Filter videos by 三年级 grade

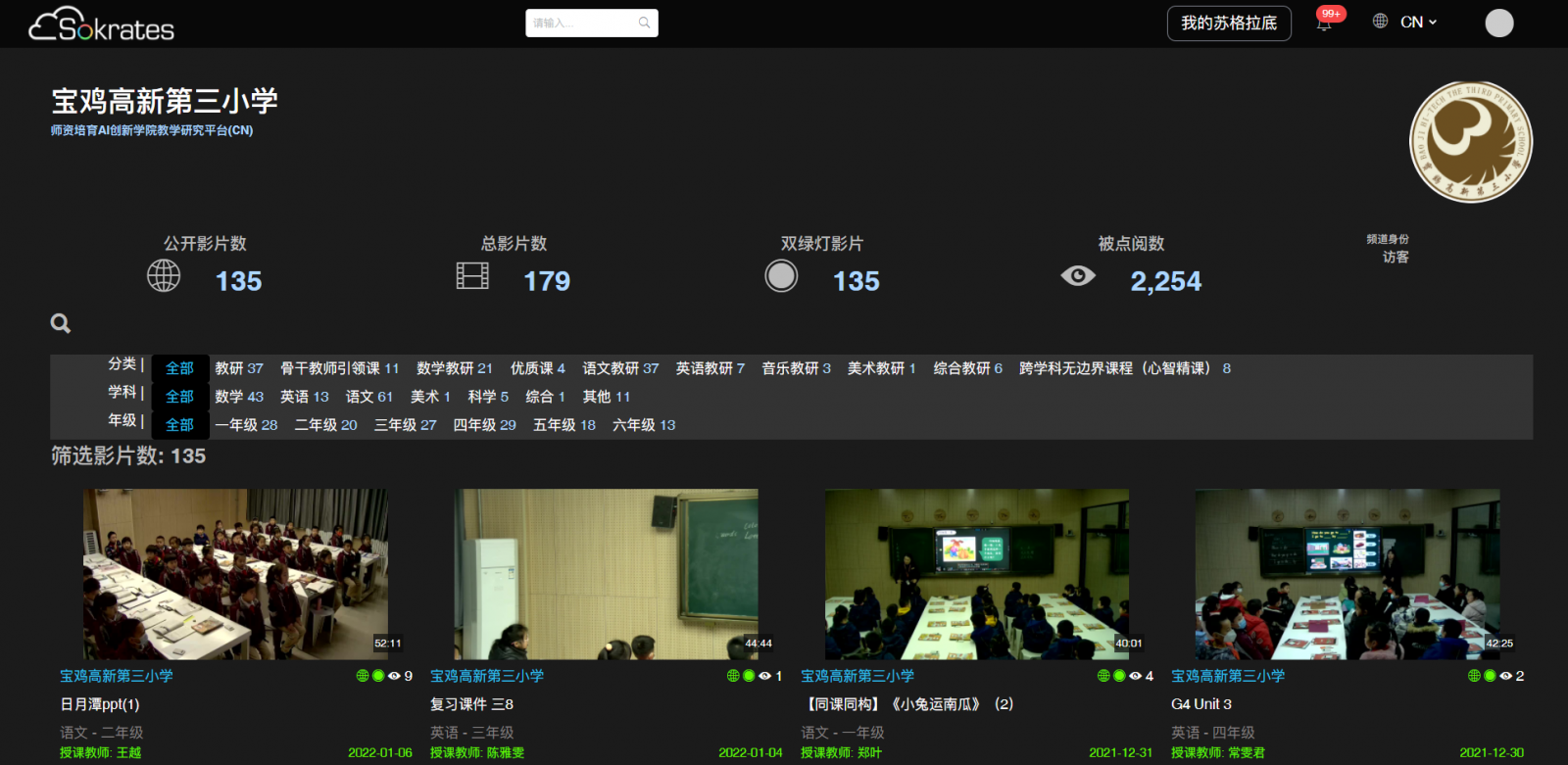(x=405, y=425)
